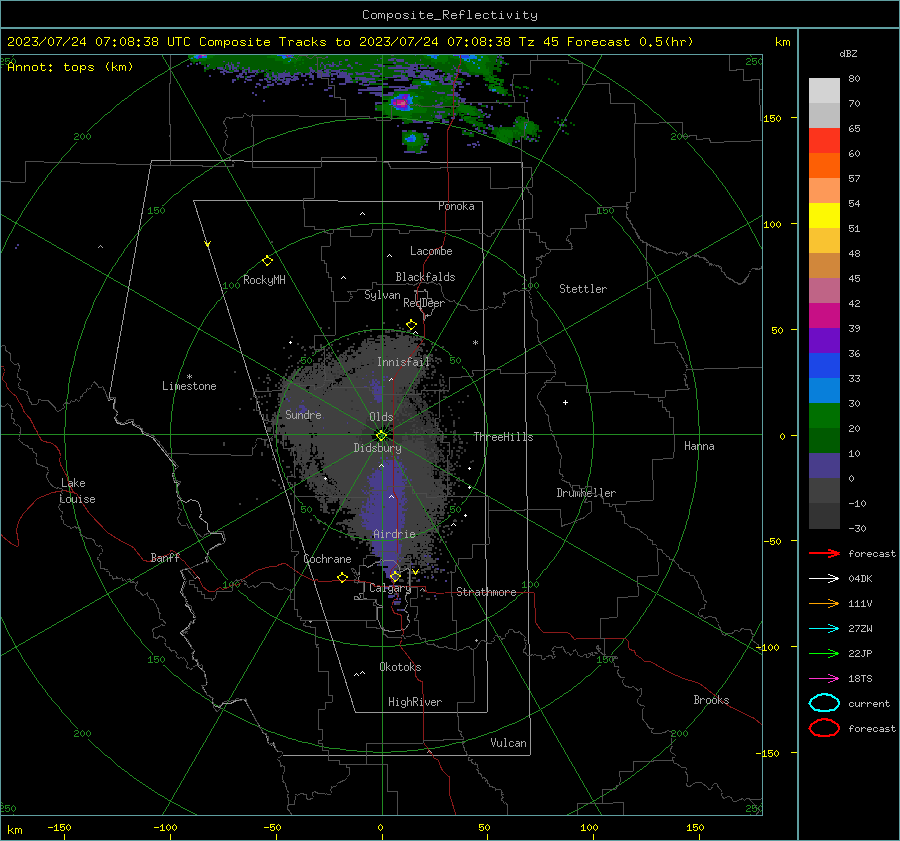Click the RedDeer city label
Image resolution: width=900 pixels, height=841 pixels.
(424, 303)
